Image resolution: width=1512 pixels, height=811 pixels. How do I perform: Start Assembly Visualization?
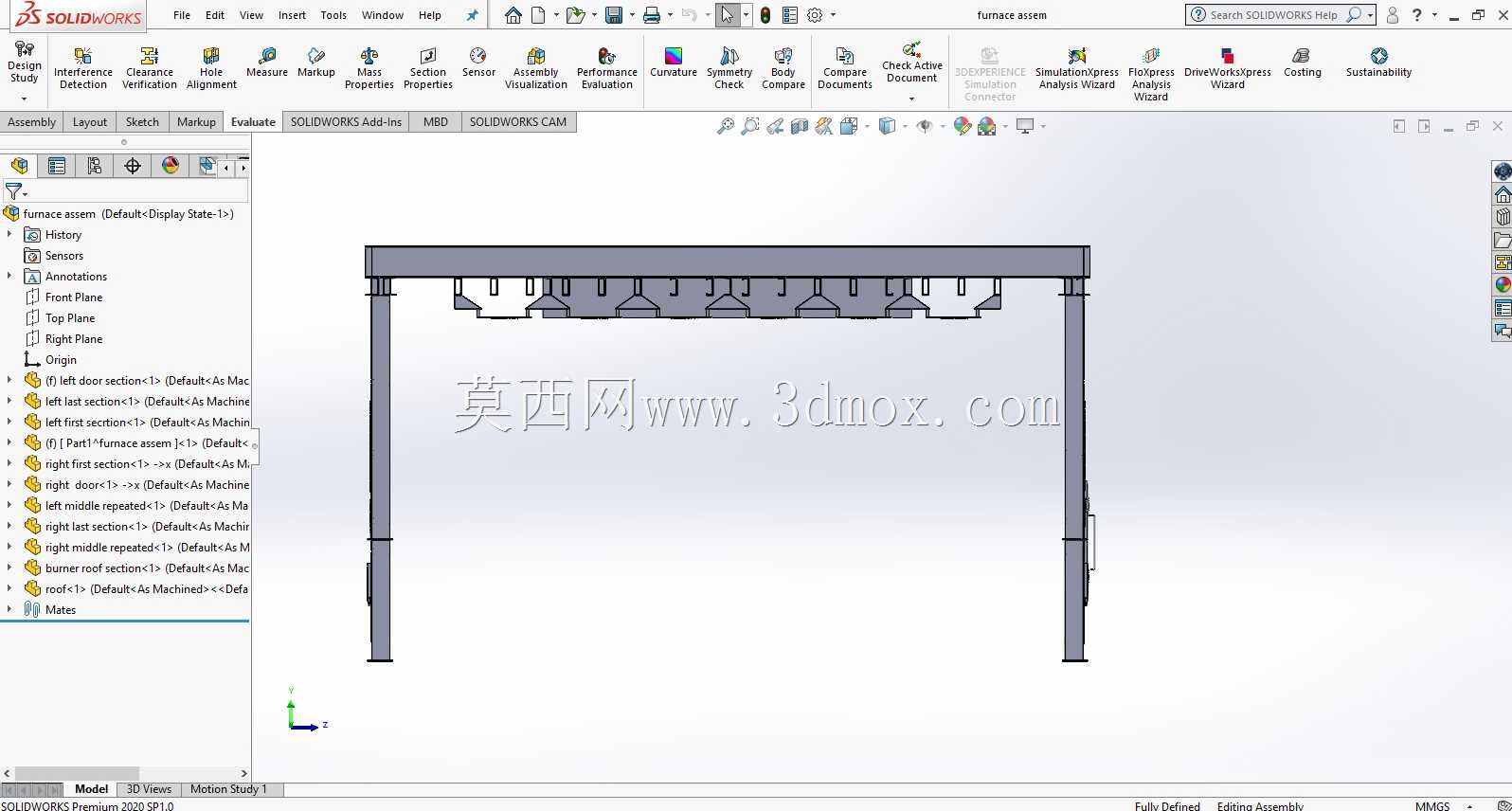coord(536,67)
